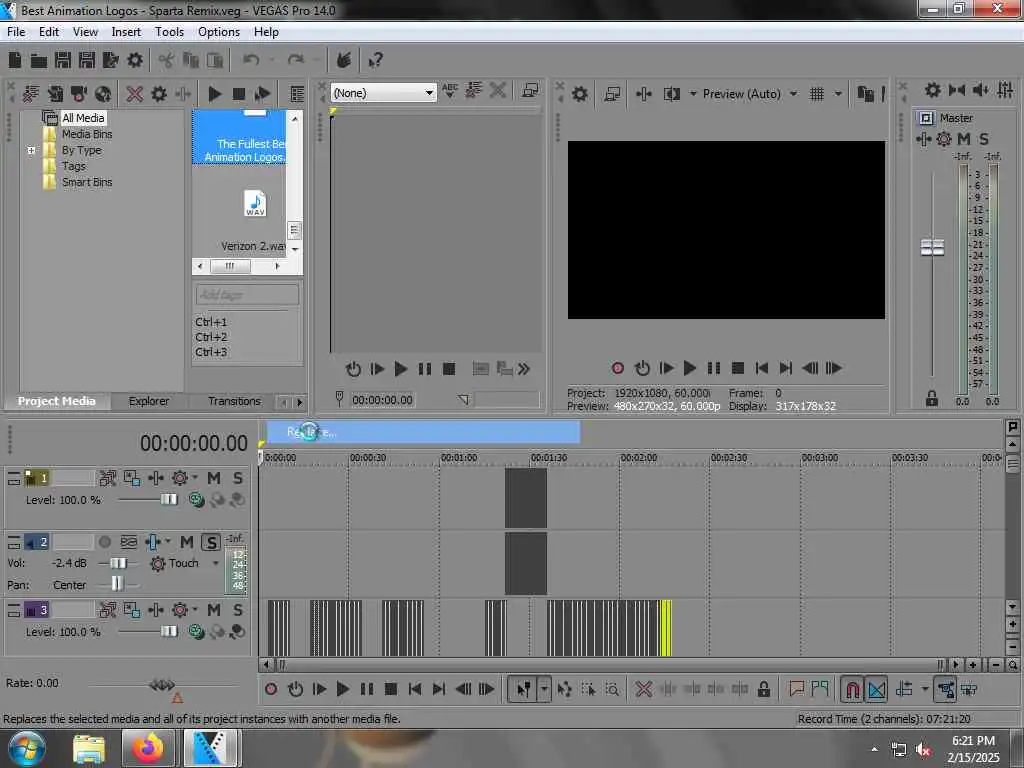Open the edit tool dropdown arrow
Image resolution: width=1024 pixels, height=768 pixels.
545,690
